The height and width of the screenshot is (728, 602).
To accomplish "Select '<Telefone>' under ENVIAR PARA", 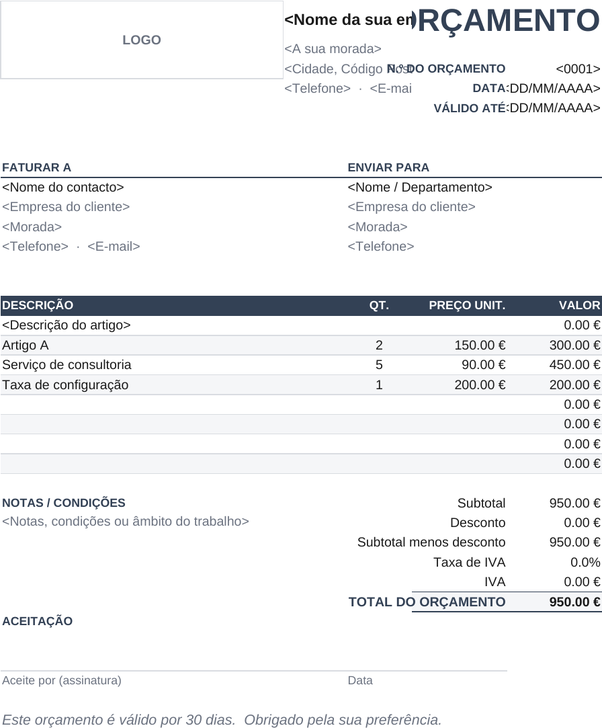I will (381, 246).
